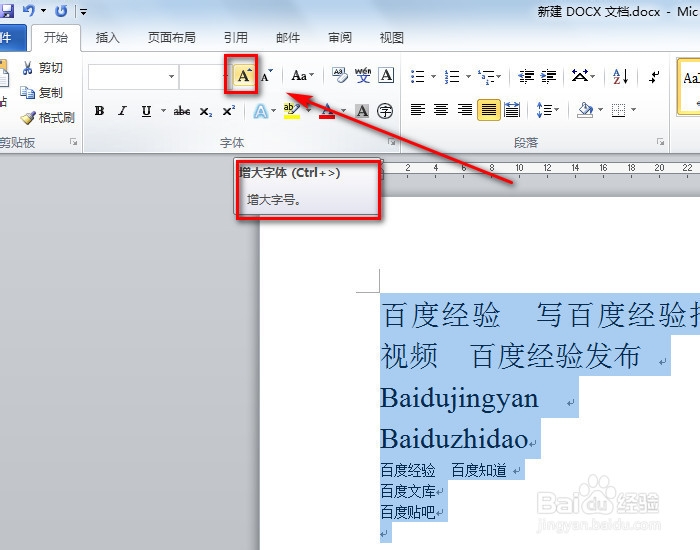Image resolution: width=700 pixels, height=550 pixels.
Task: Toggle show paragraph marks
Action: pyautogui.click(x=654, y=76)
